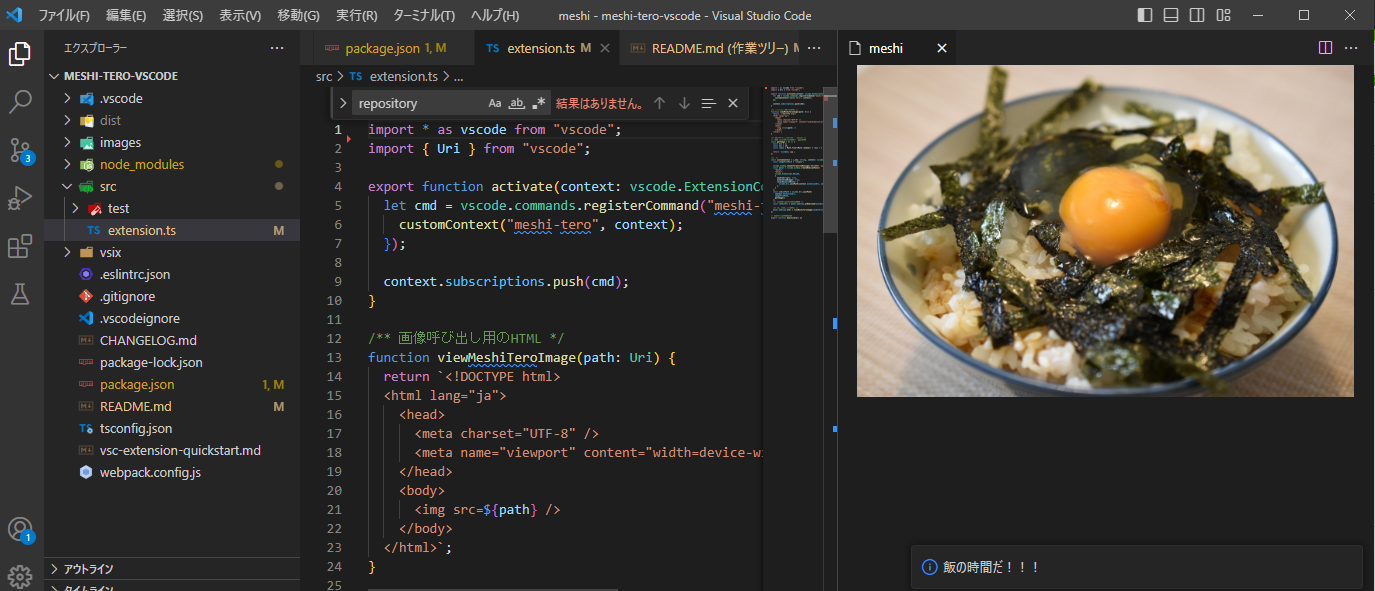Close the meshi webview tab
Screen dimensions: 1375x591
click(x=941, y=48)
